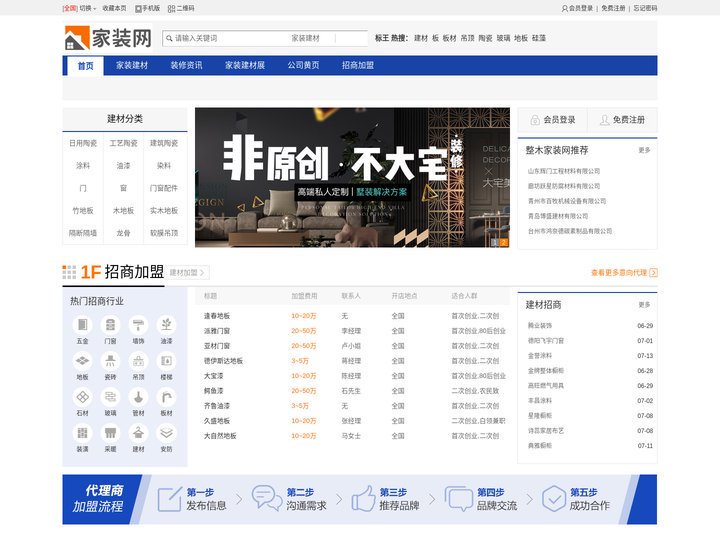Open the 诗菲家居布艺 listing
Screen dimensions: 720x540
546,431
